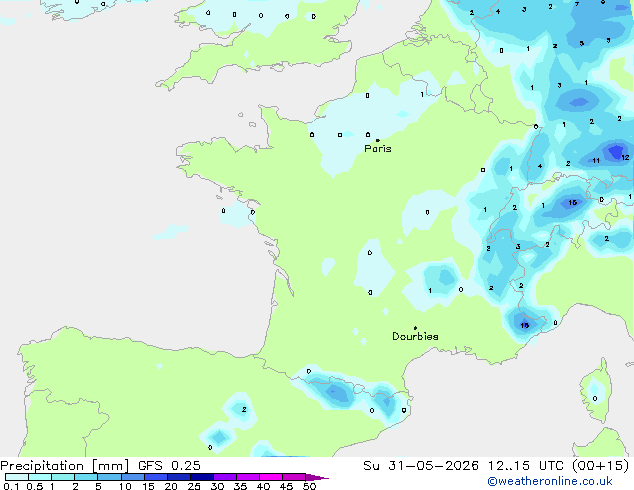Pick the 0.1–0.5 mm legend swatch
The image size is (634, 490).
17,477
